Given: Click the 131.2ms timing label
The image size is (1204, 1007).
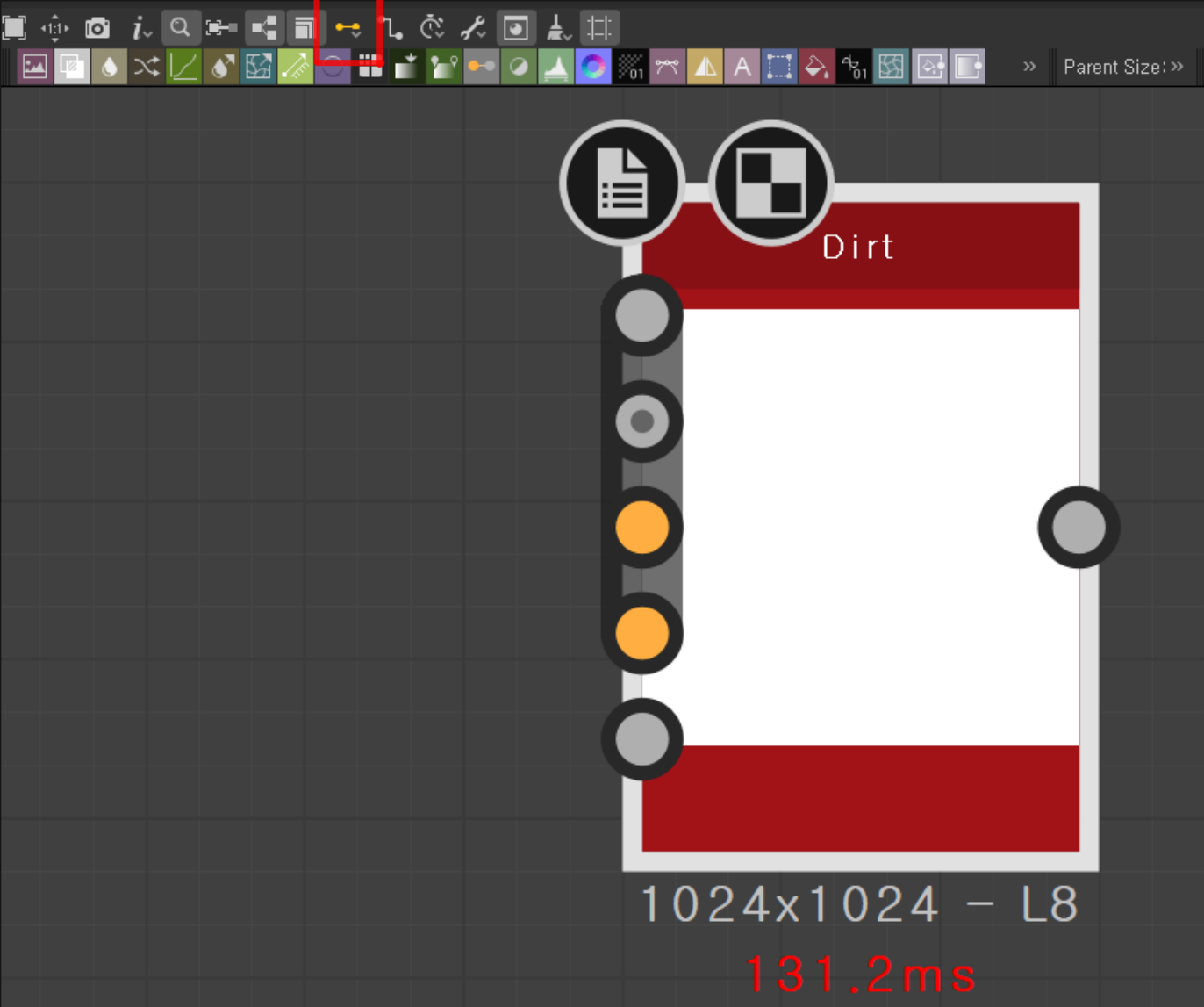Looking at the screenshot, I should pyautogui.click(x=861, y=975).
